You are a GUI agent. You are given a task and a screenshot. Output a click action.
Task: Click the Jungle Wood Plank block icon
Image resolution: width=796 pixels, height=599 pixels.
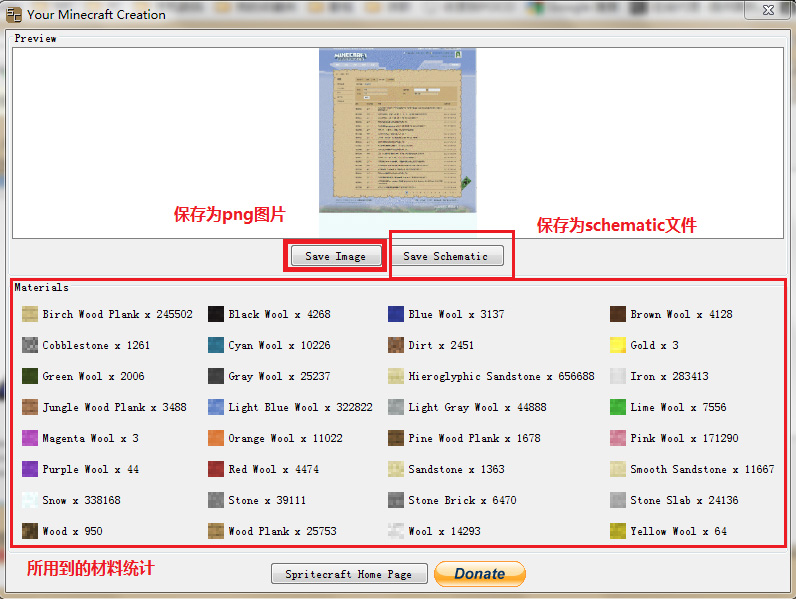tap(30, 407)
